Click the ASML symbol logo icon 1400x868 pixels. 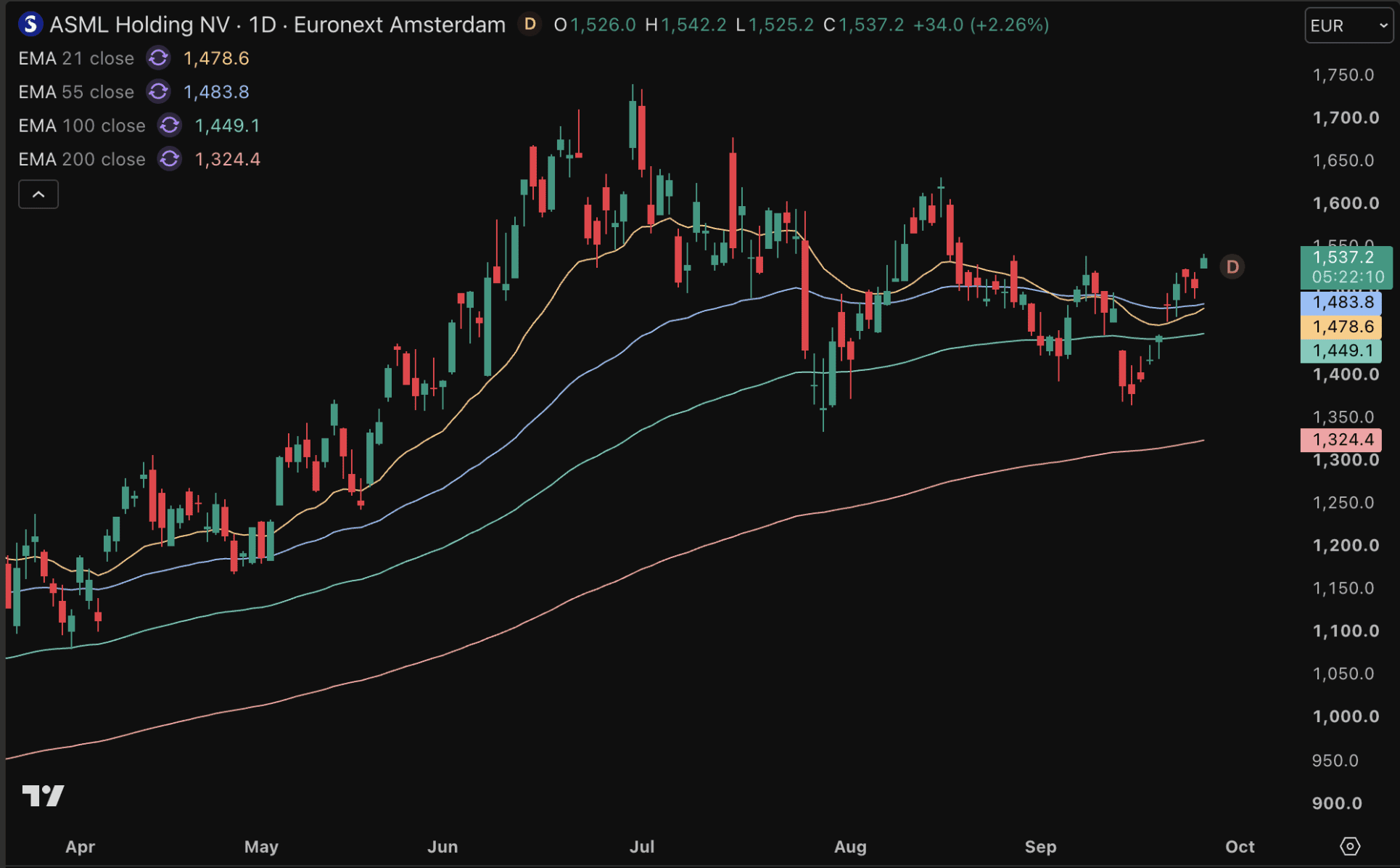coord(30,25)
